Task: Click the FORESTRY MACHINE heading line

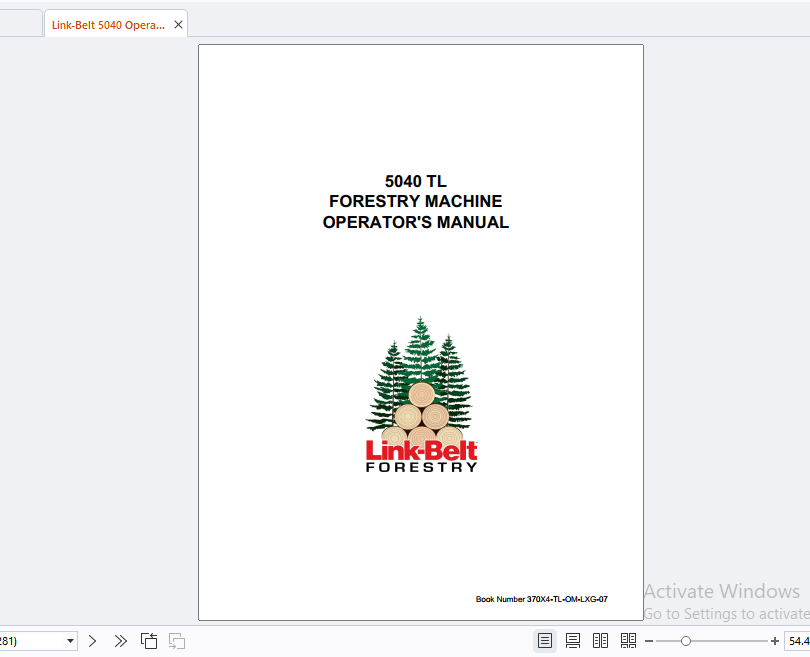Action: click(416, 201)
